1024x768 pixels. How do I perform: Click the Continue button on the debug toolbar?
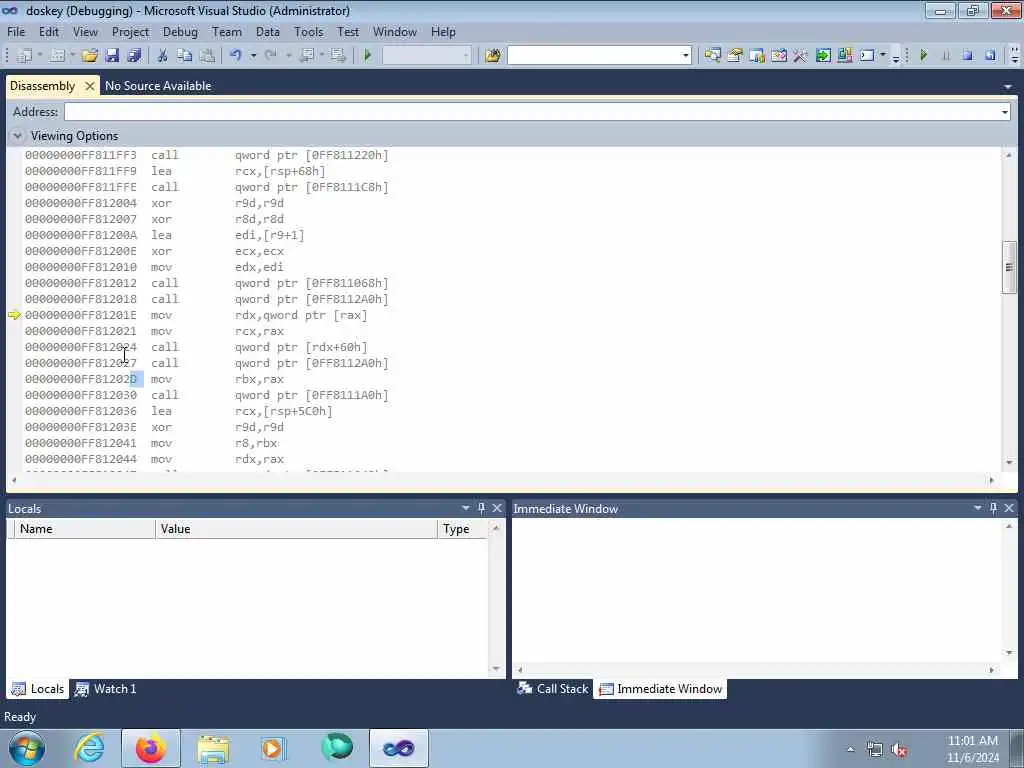point(923,56)
